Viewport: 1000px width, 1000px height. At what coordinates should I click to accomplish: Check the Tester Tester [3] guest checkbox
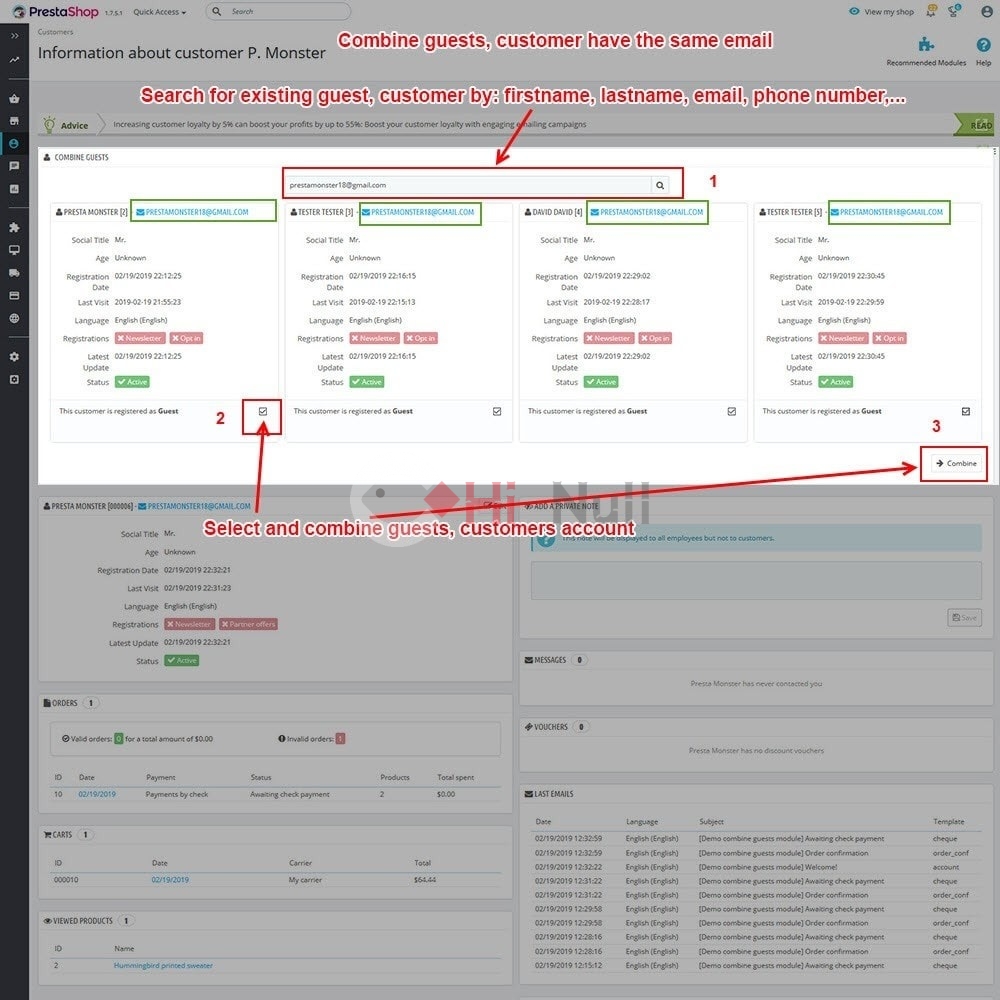pyautogui.click(x=497, y=411)
